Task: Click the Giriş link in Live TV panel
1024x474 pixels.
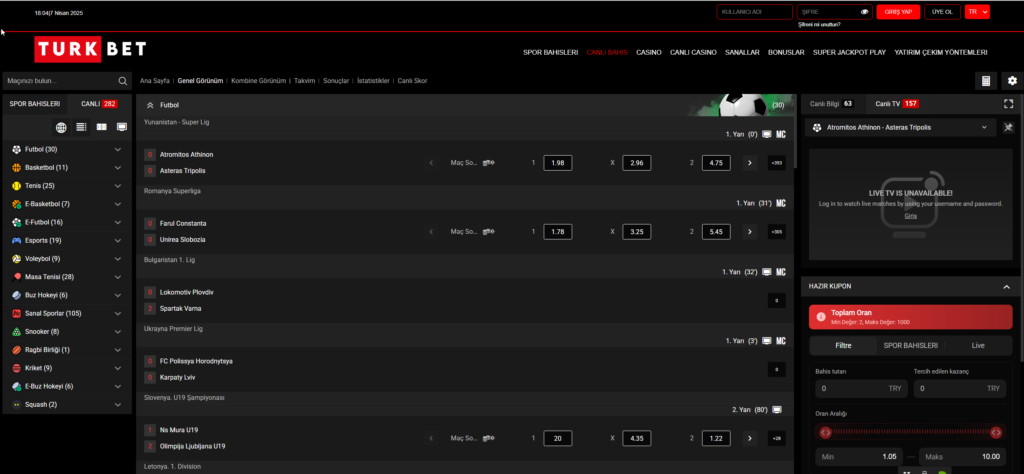Action: 910,215
